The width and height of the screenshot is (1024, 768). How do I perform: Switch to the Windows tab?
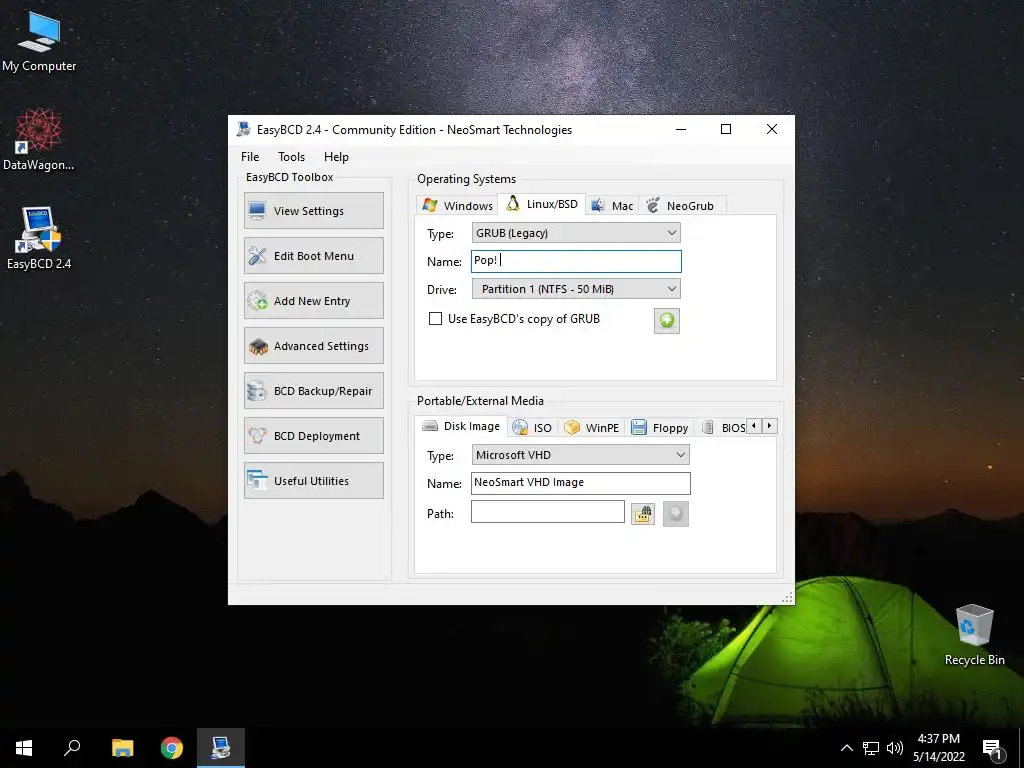[457, 206]
